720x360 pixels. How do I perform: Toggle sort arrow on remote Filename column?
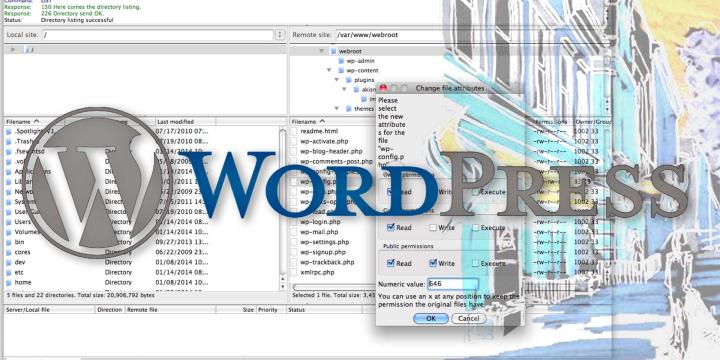pyautogui.click(x=322, y=121)
